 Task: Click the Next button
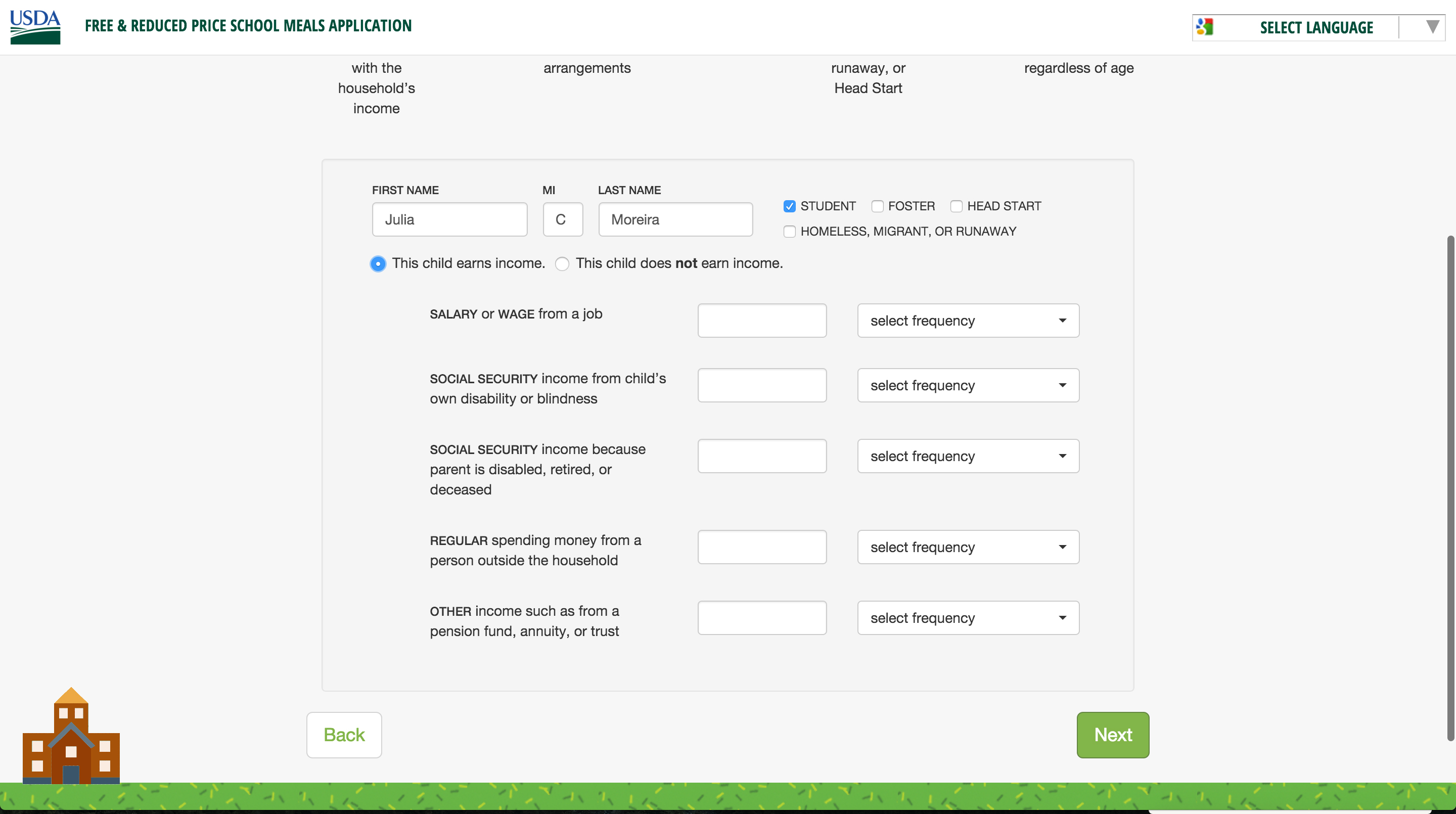pyautogui.click(x=1112, y=735)
